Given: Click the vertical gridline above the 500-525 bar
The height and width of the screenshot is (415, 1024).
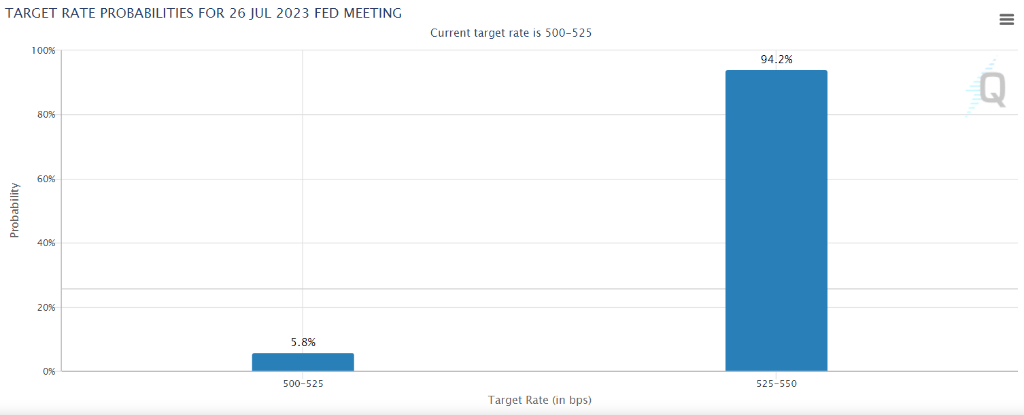Looking at the screenshot, I should point(303,200).
